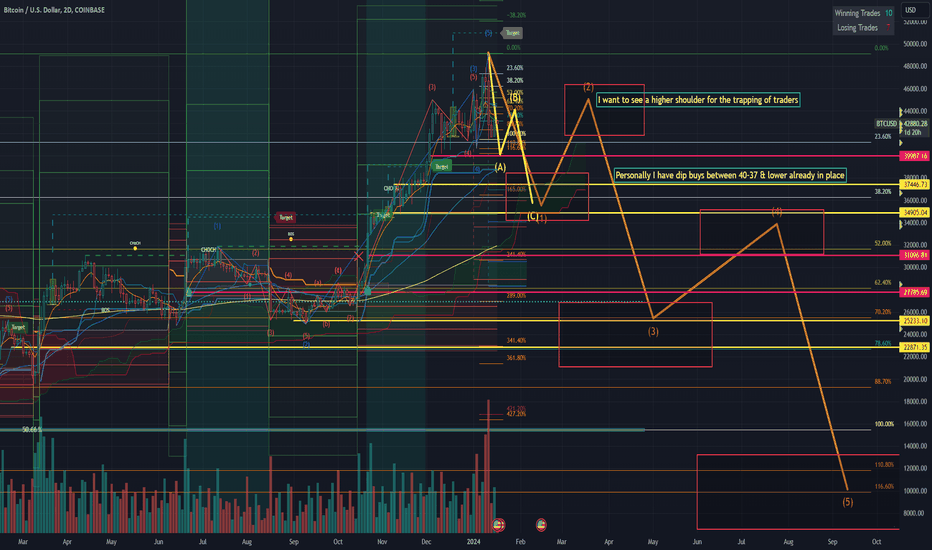Image resolution: width=932 pixels, height=550 pixels.
Task: Open the US flag economic event icon in February
Action: [x=541, y=524]
